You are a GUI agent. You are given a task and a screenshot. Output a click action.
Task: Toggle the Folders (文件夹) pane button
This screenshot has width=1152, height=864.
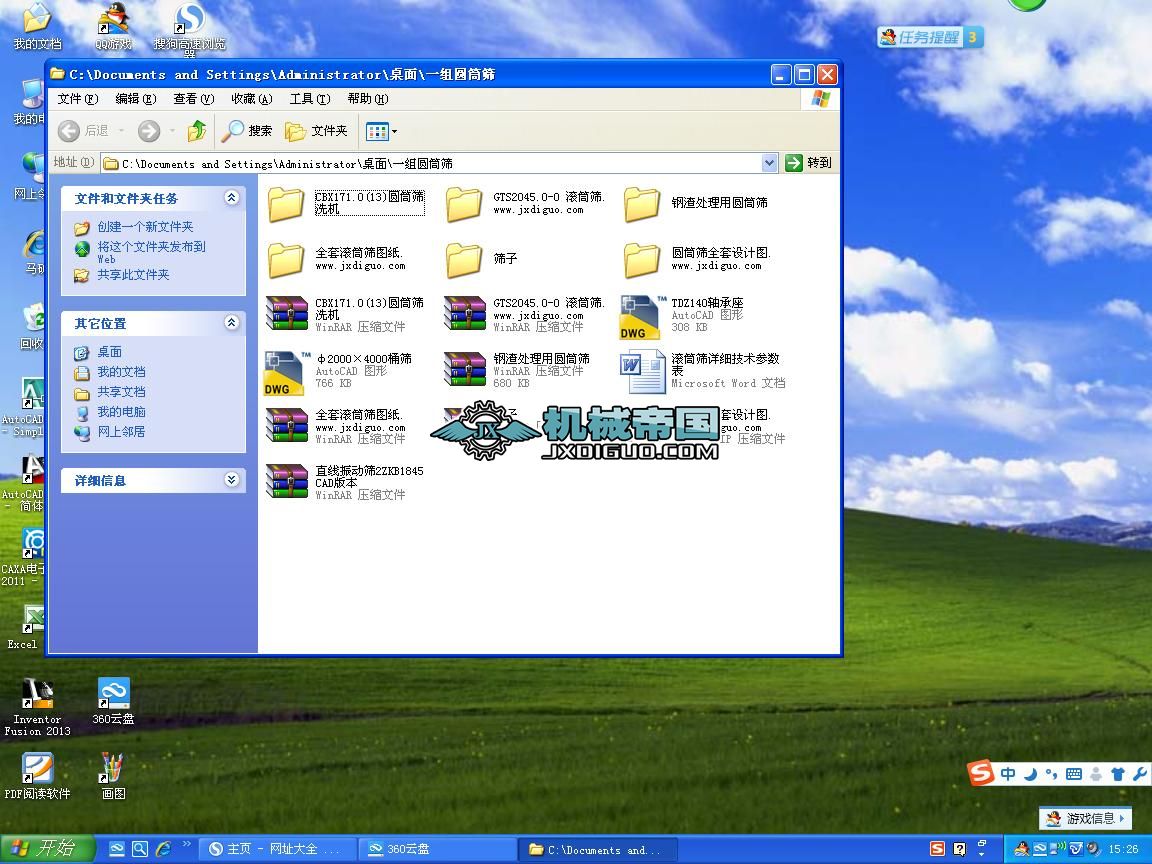tap(317, 131)
